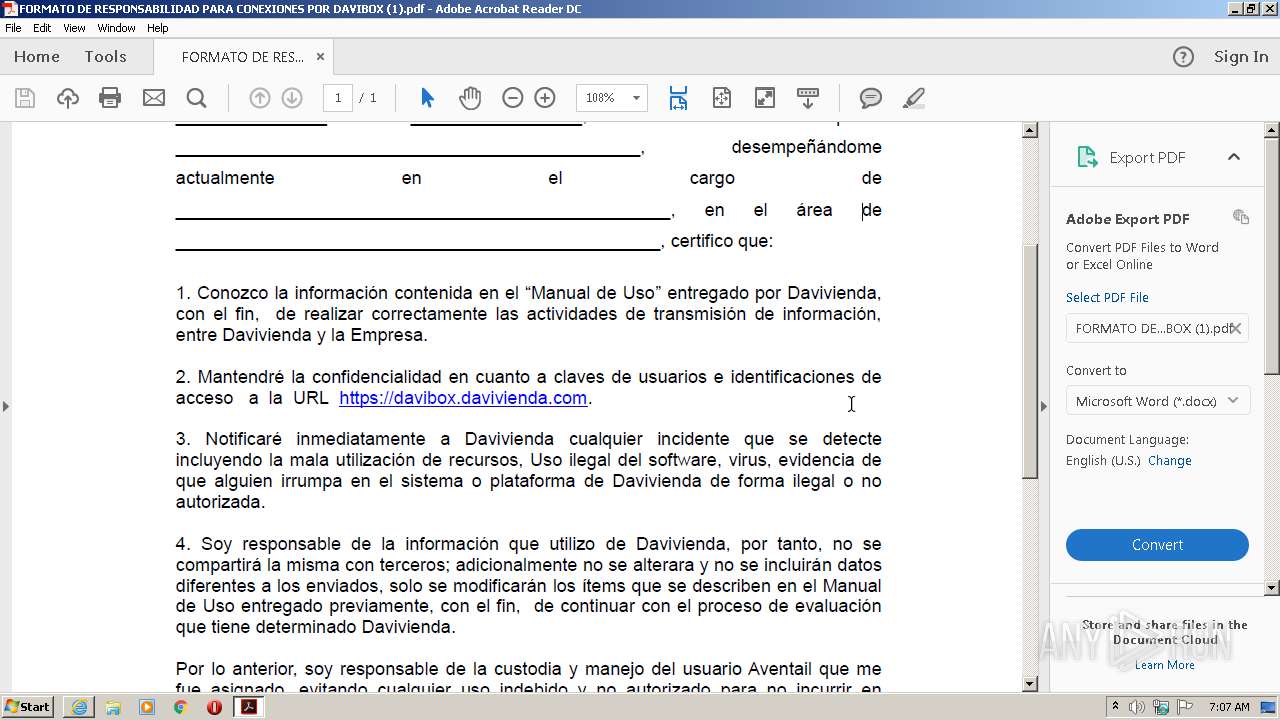
Task: Open the davibox.davivienda.com link
Action: [x=463, y=398]
